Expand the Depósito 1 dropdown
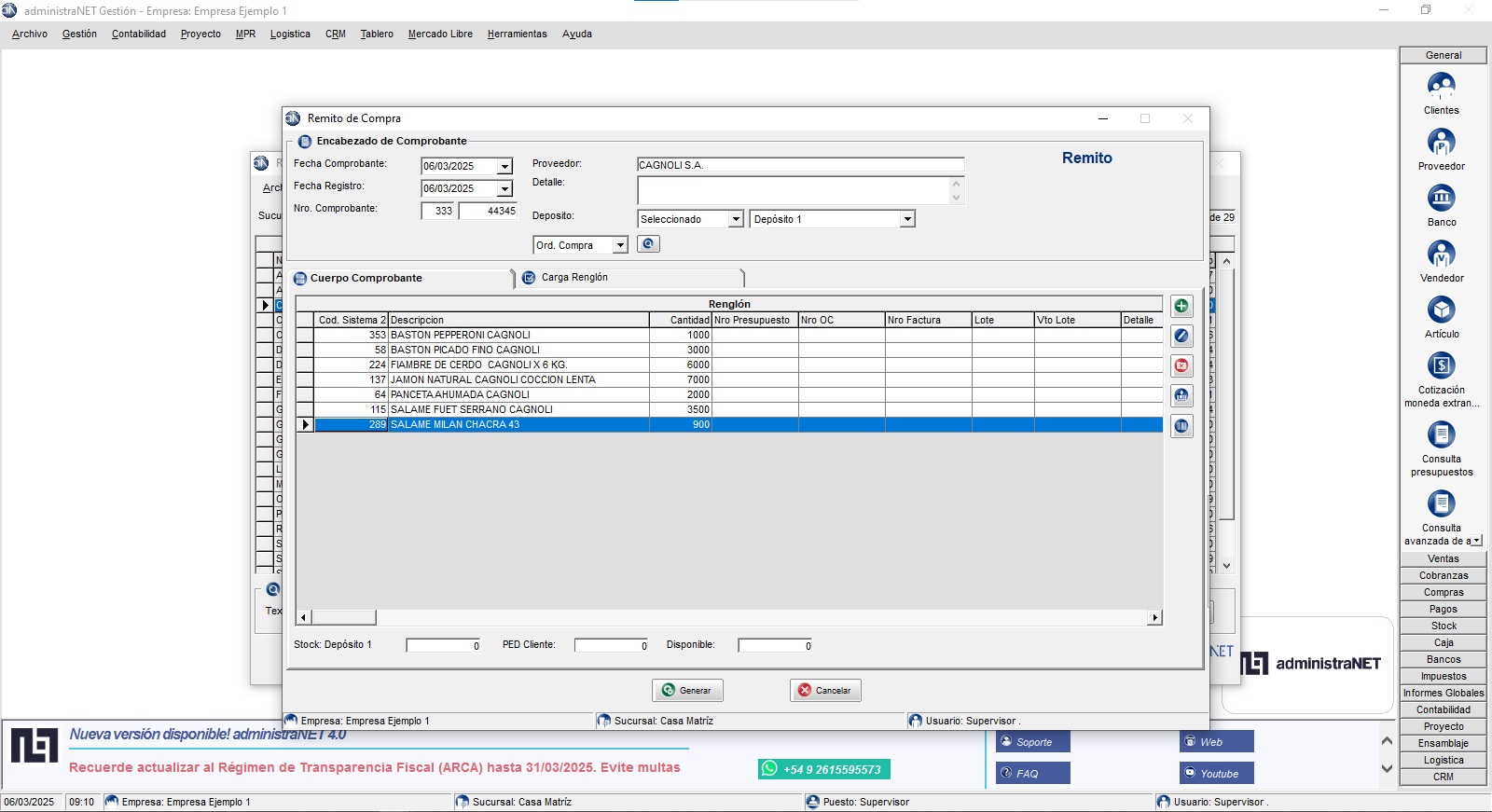 click(x=907, y=219)
